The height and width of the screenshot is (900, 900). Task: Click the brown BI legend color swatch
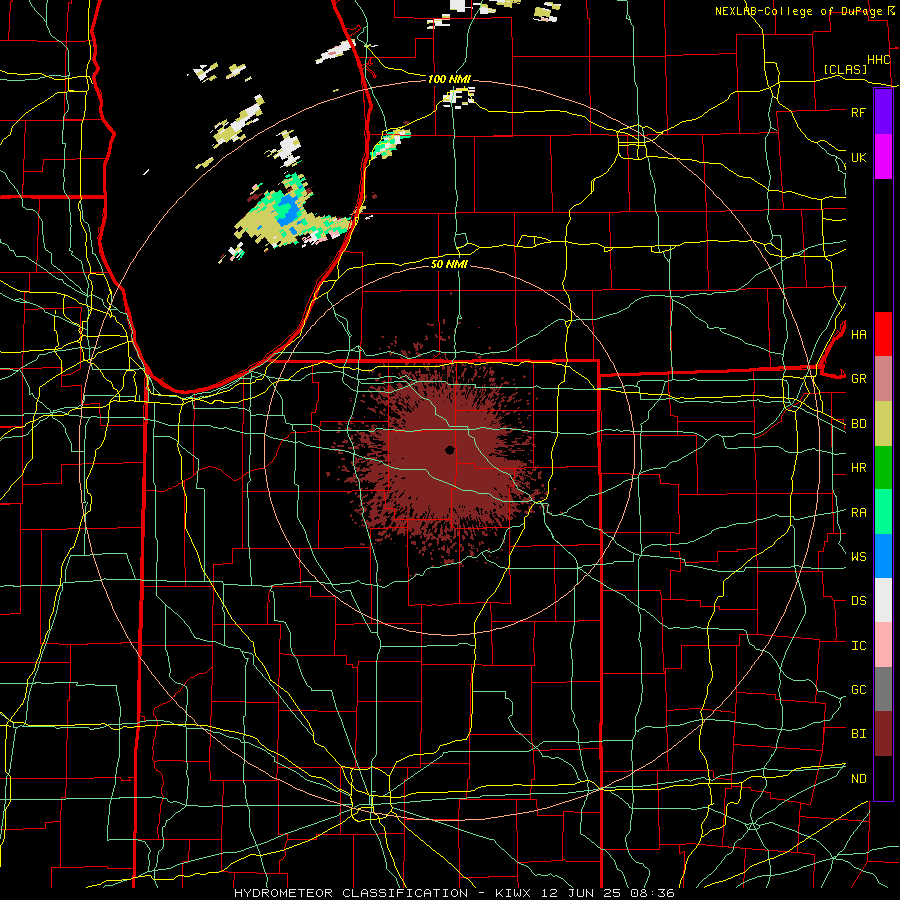click(883, 734)
